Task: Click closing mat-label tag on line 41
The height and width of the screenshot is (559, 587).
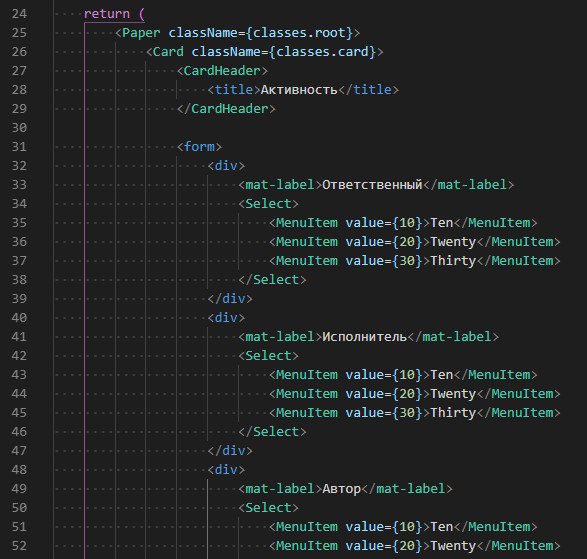Action: coord(453,337)
